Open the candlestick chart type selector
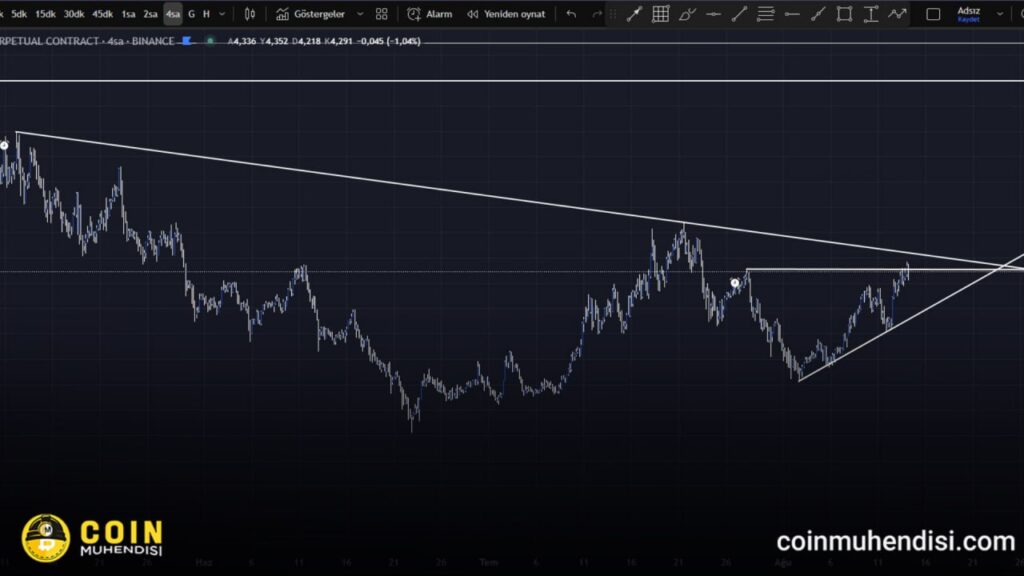Viewport: 1024px width, 576px height. (x=250, y=14)
